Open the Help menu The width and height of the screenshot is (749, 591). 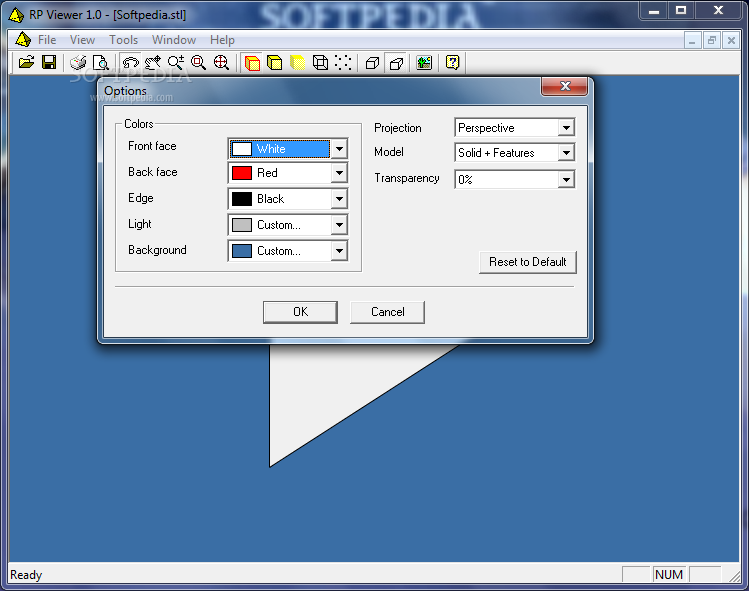coord(222,40)
